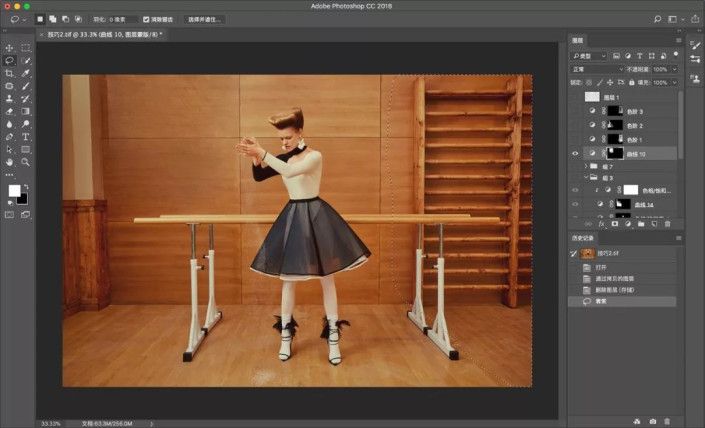705x428 pixels.
Task: Show the 色阶 1 layer visibility box
Action: tap(575, 139)
